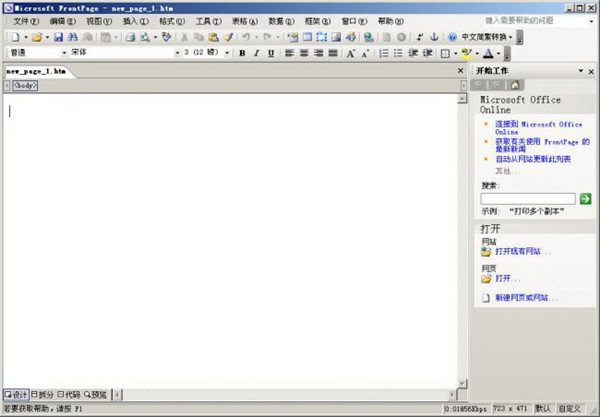This screenshot has height=417, width=600.
Task: Click the Show All formatting marks icon
Action: click(420, 37)
